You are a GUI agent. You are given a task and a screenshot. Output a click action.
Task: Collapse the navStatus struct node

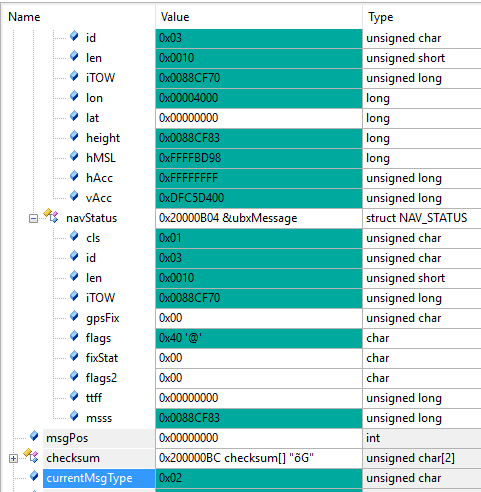click(33, 219)
